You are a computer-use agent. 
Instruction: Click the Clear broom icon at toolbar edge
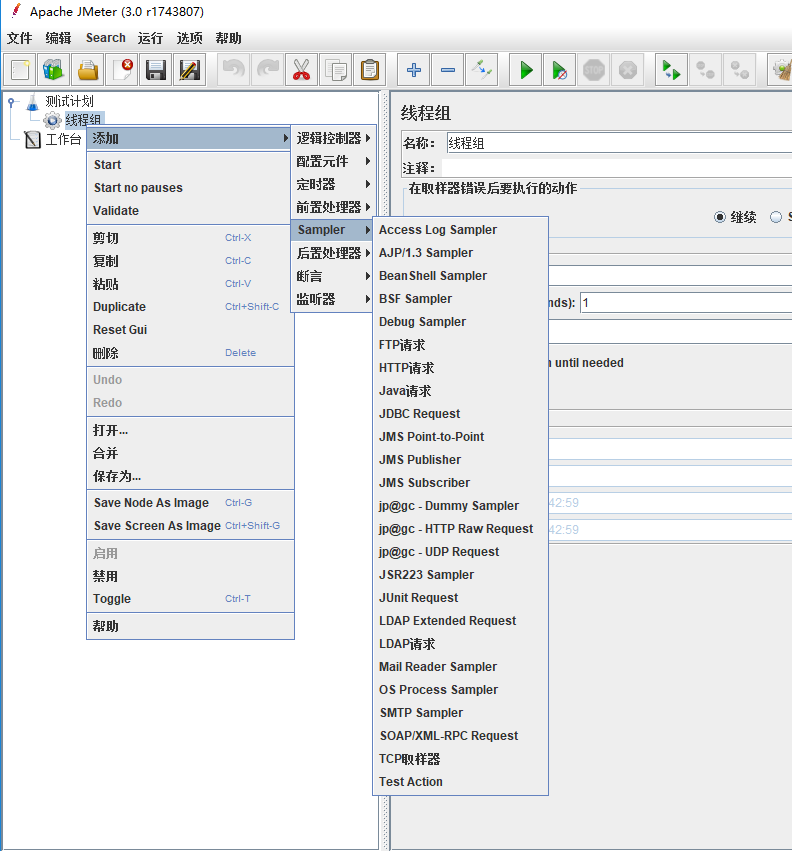click(781, 70)
